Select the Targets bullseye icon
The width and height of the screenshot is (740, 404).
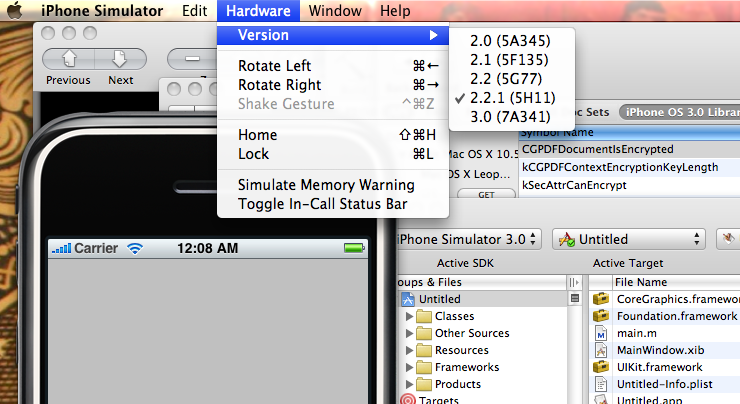[408, 399]
